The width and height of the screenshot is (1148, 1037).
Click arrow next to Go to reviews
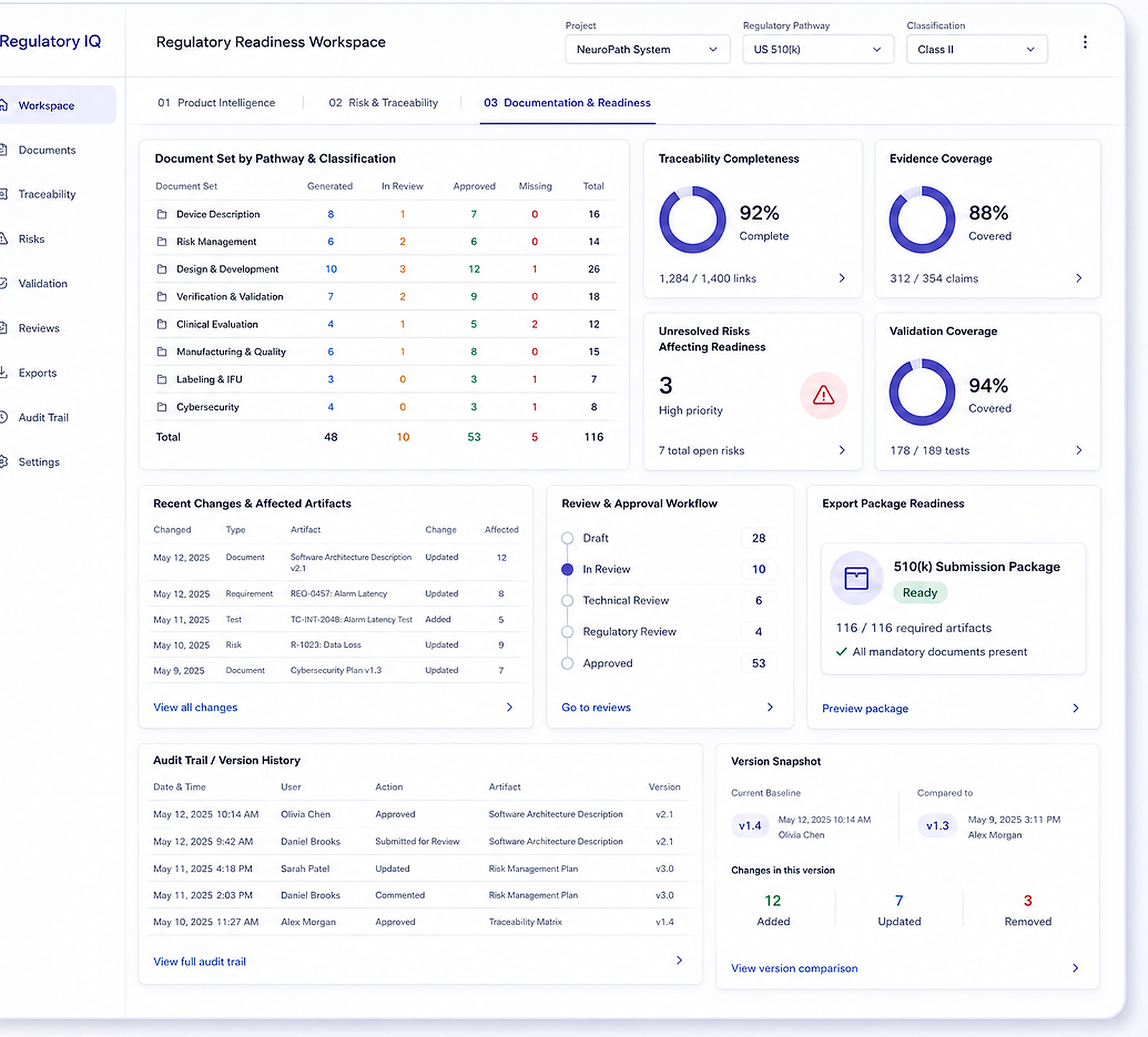[770, 708]
